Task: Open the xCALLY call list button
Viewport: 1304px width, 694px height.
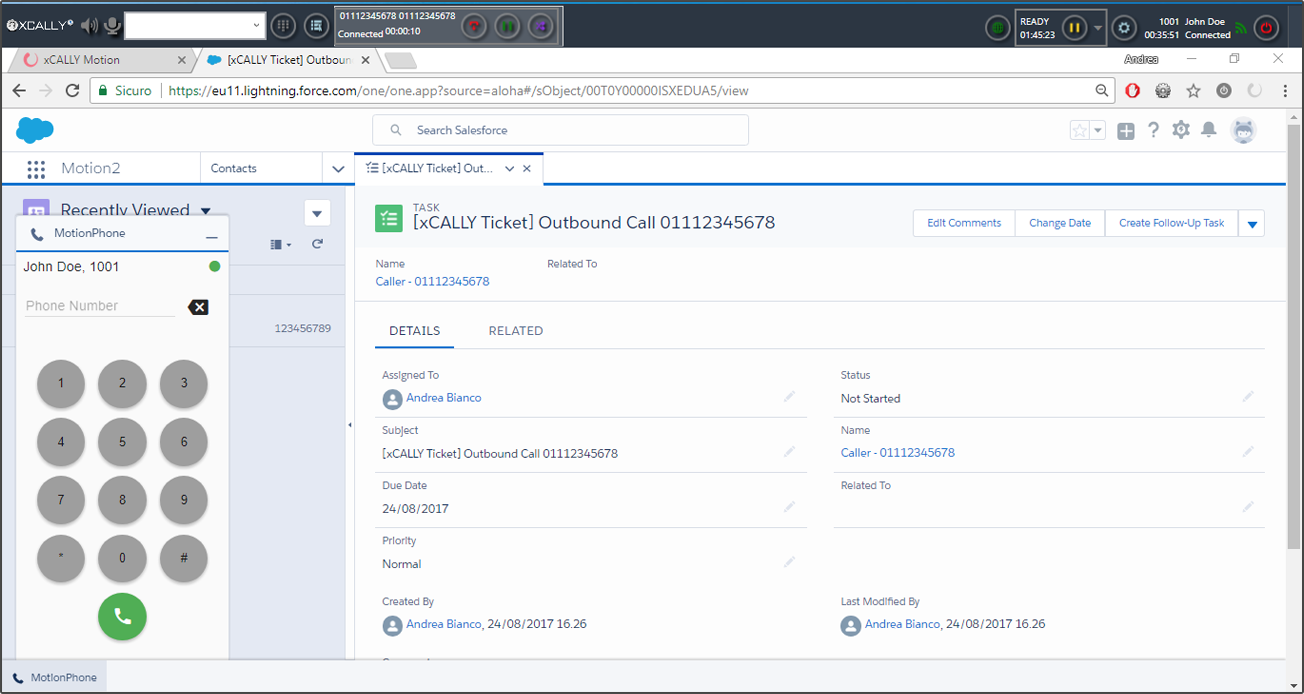Action: tap(317, 26)
